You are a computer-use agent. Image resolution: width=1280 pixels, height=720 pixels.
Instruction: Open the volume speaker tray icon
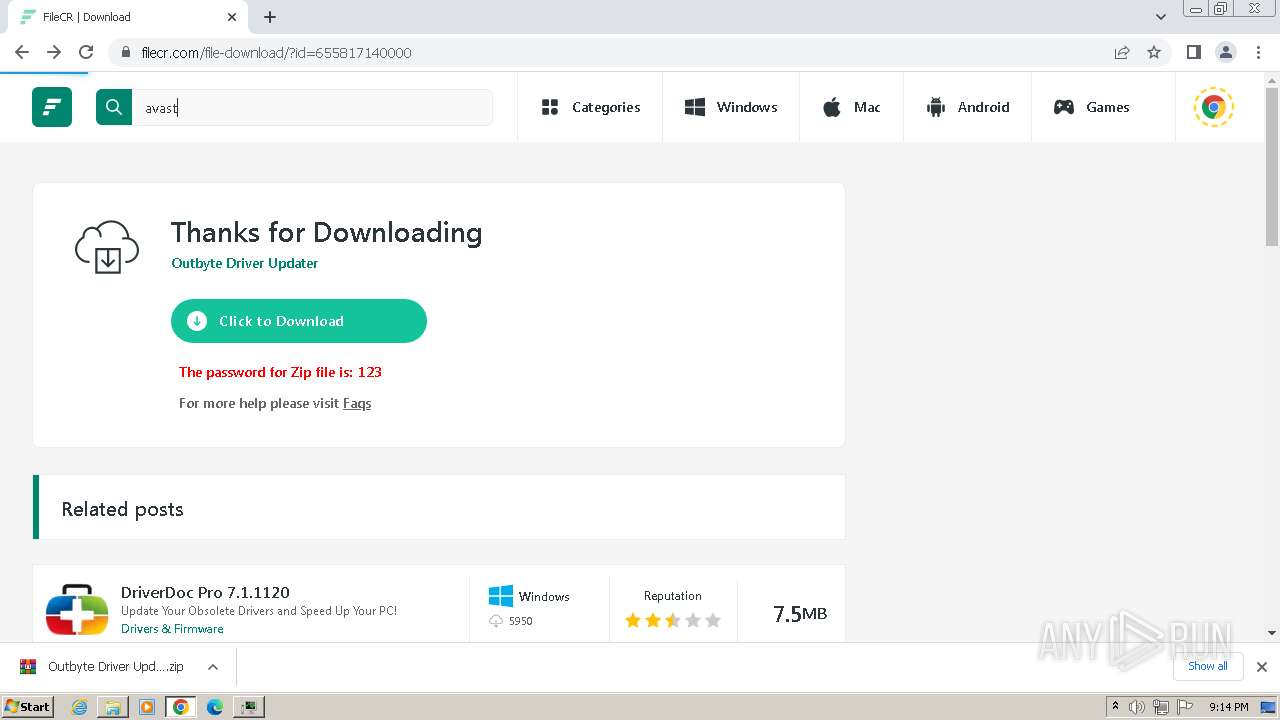(1137, 707)
